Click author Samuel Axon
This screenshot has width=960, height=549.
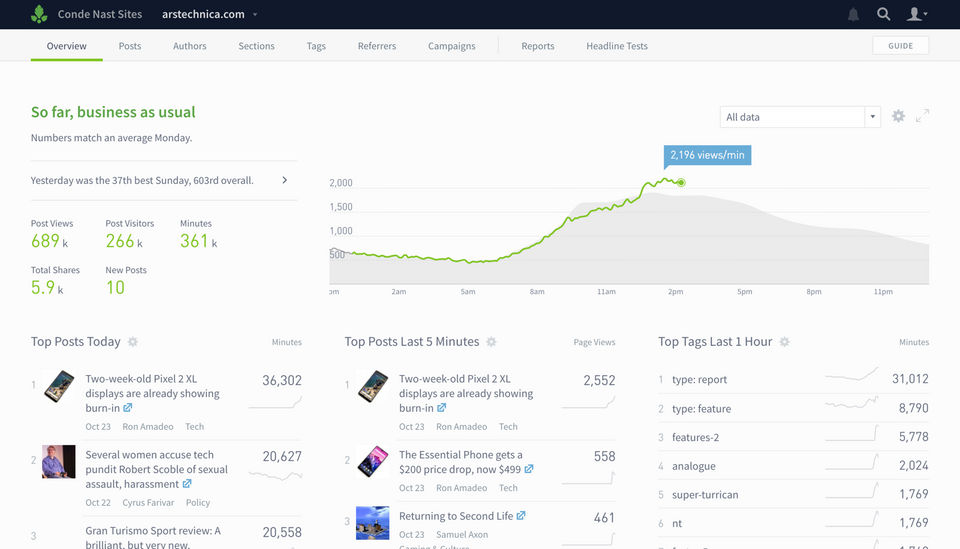pos(462,534)
